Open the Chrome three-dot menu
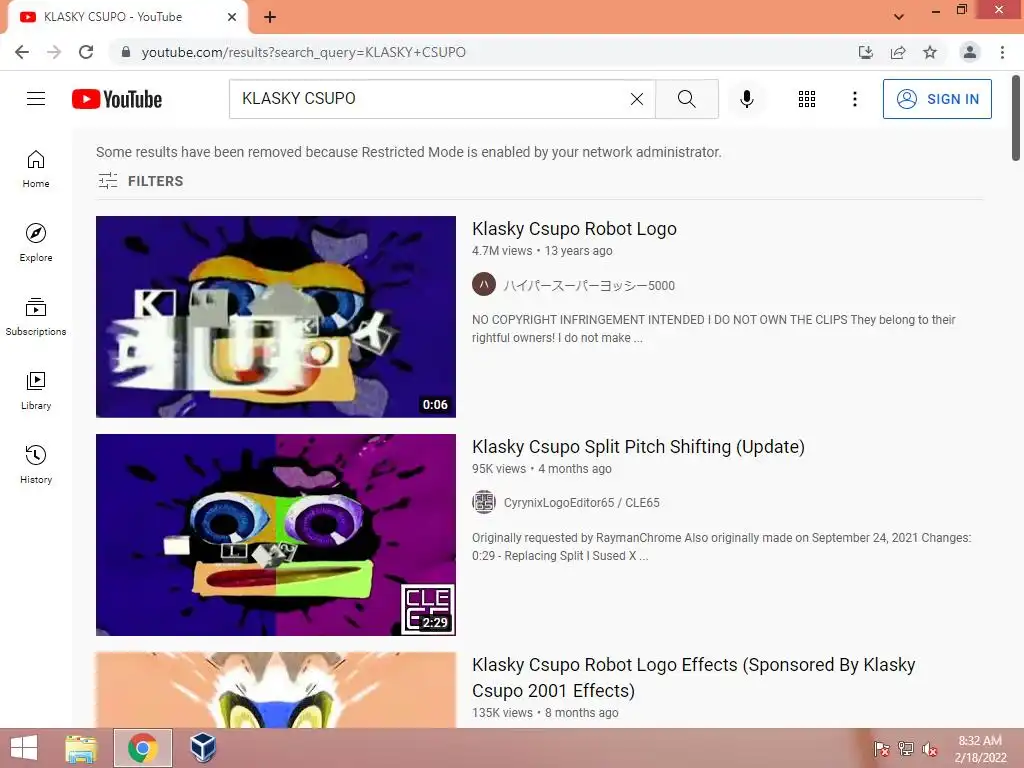This screenshot has width=1024, height=768. click(x=1002, y=52)
